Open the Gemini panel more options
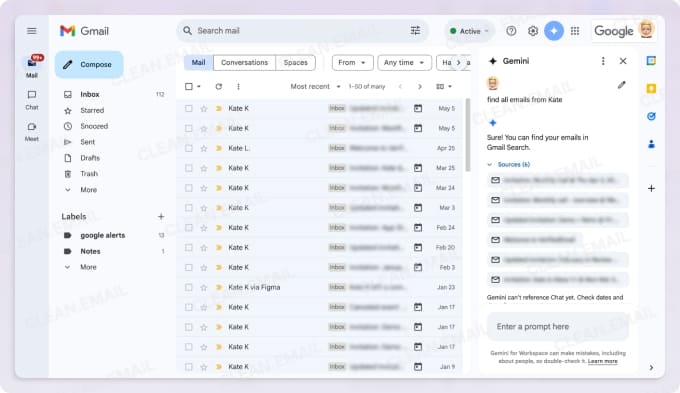Screen dimensions: 680x393 603,61
